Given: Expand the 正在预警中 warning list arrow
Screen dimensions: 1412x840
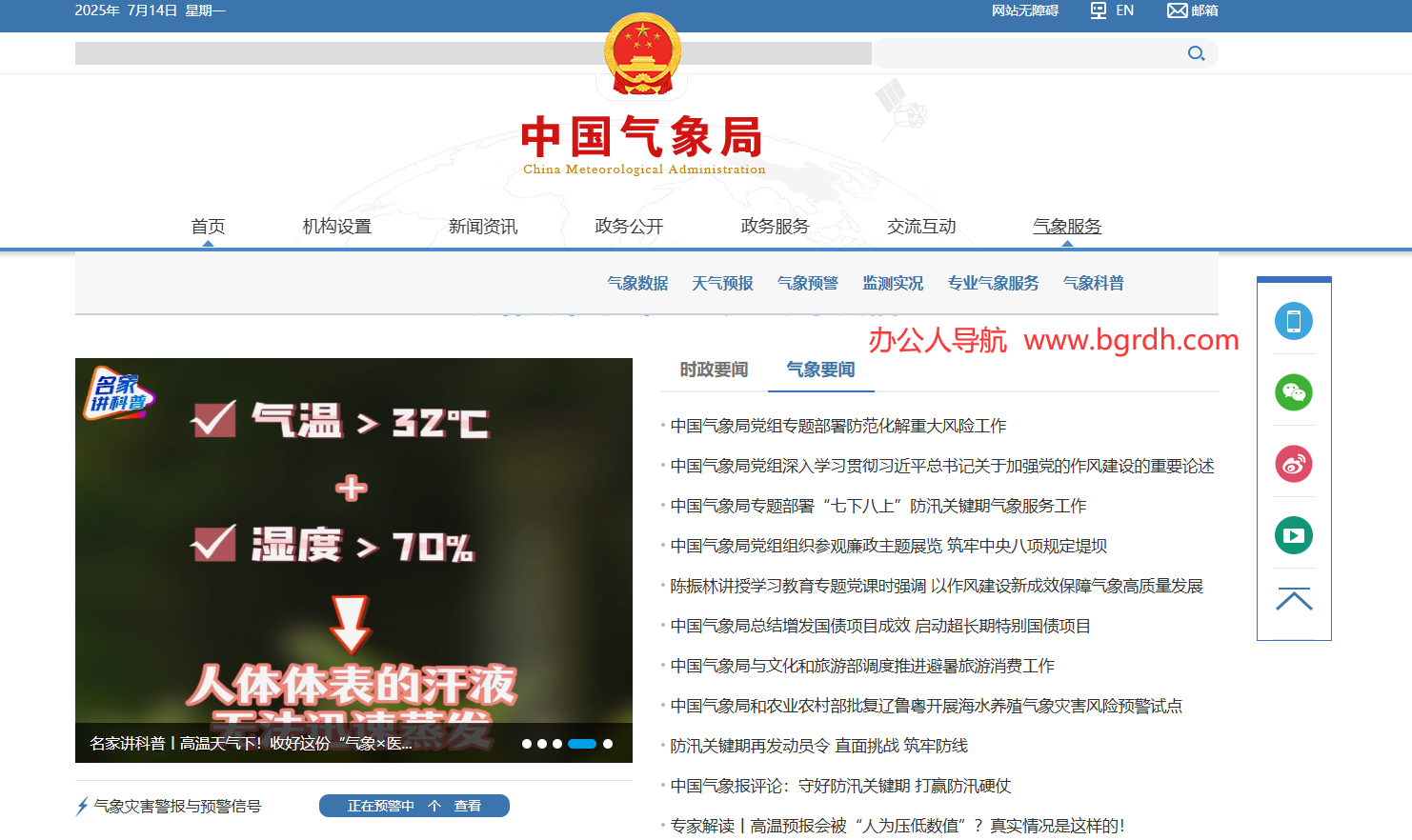Looking at the screenshot, I should [x=434, y=806].
